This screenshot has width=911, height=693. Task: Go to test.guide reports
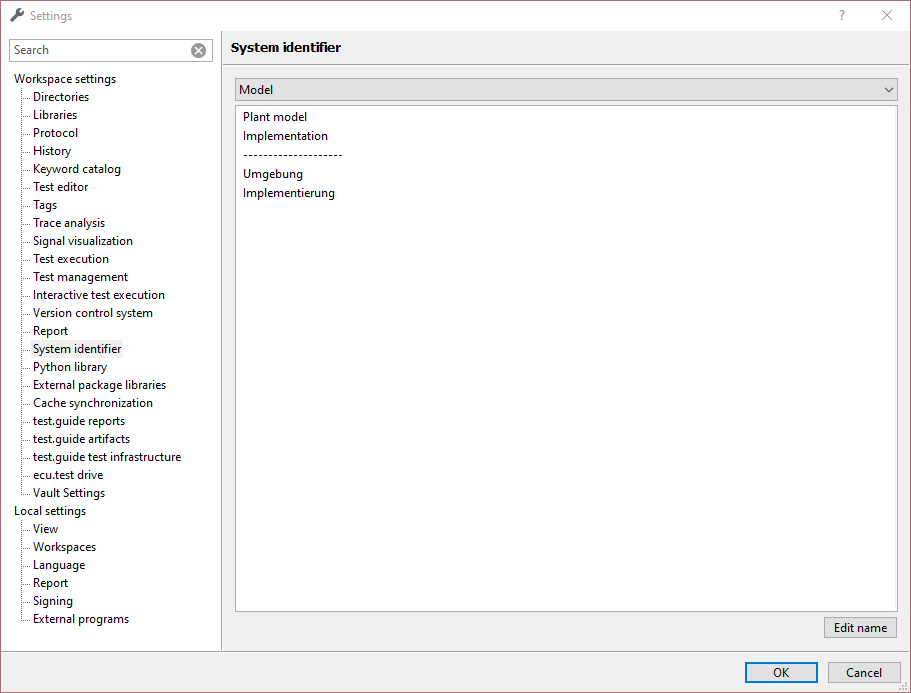tap(79, 421)
